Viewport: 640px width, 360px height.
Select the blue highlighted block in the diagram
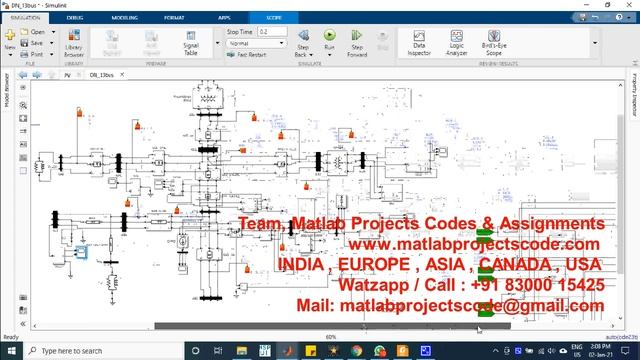tap(81, 253)
